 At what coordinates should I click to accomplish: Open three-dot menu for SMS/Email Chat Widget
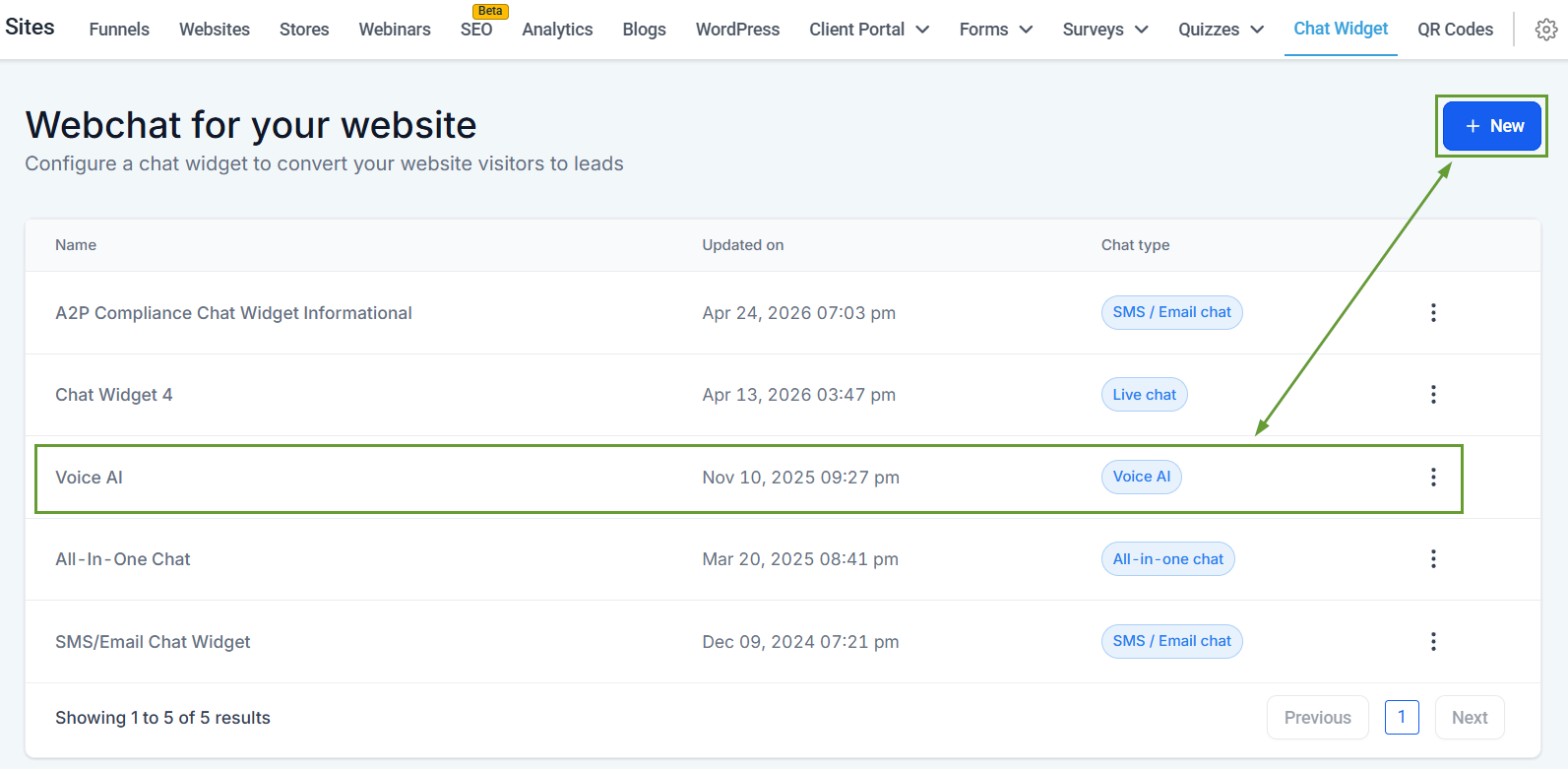[1433, 642]
